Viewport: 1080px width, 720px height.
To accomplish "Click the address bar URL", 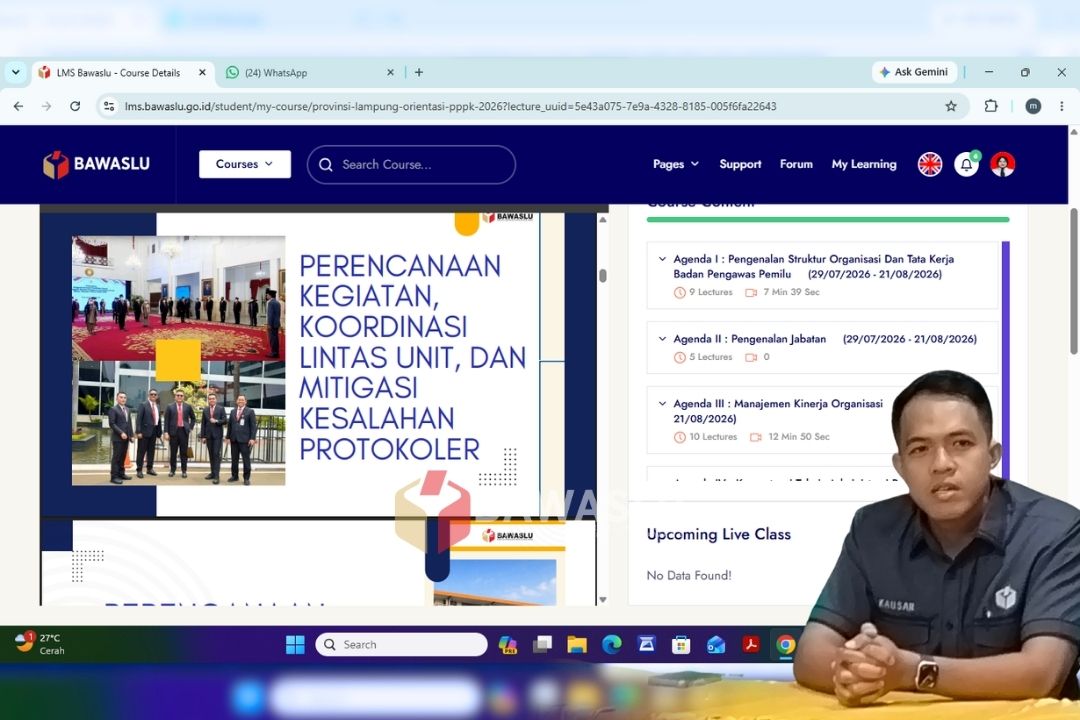I will [450, 106].
